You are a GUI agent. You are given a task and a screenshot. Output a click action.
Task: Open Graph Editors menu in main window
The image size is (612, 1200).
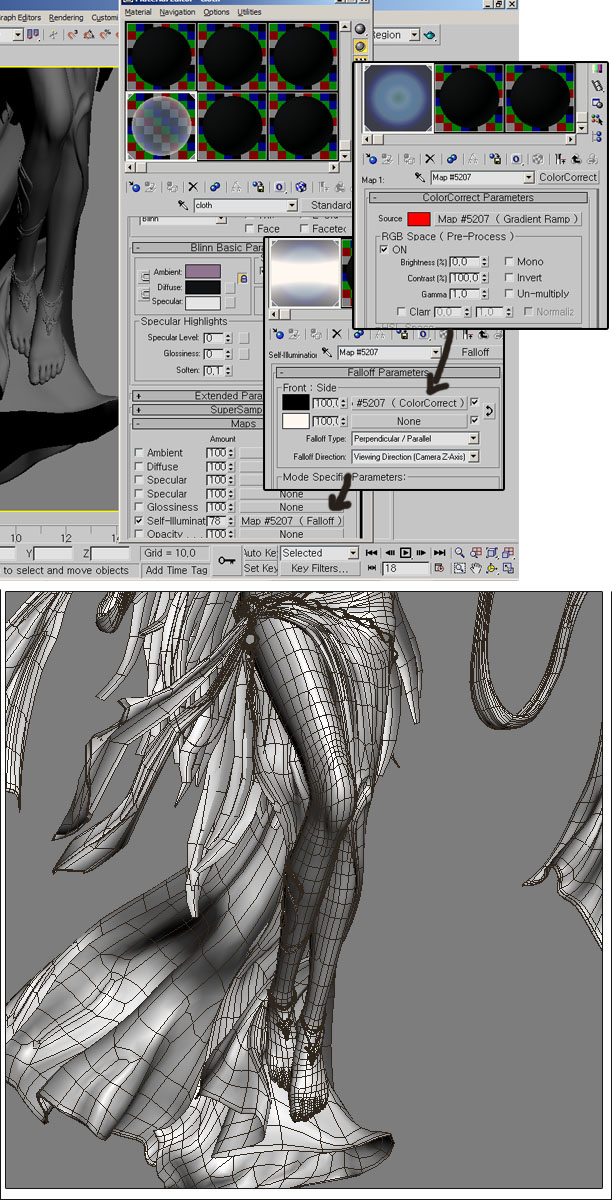[x=20, y=17]
